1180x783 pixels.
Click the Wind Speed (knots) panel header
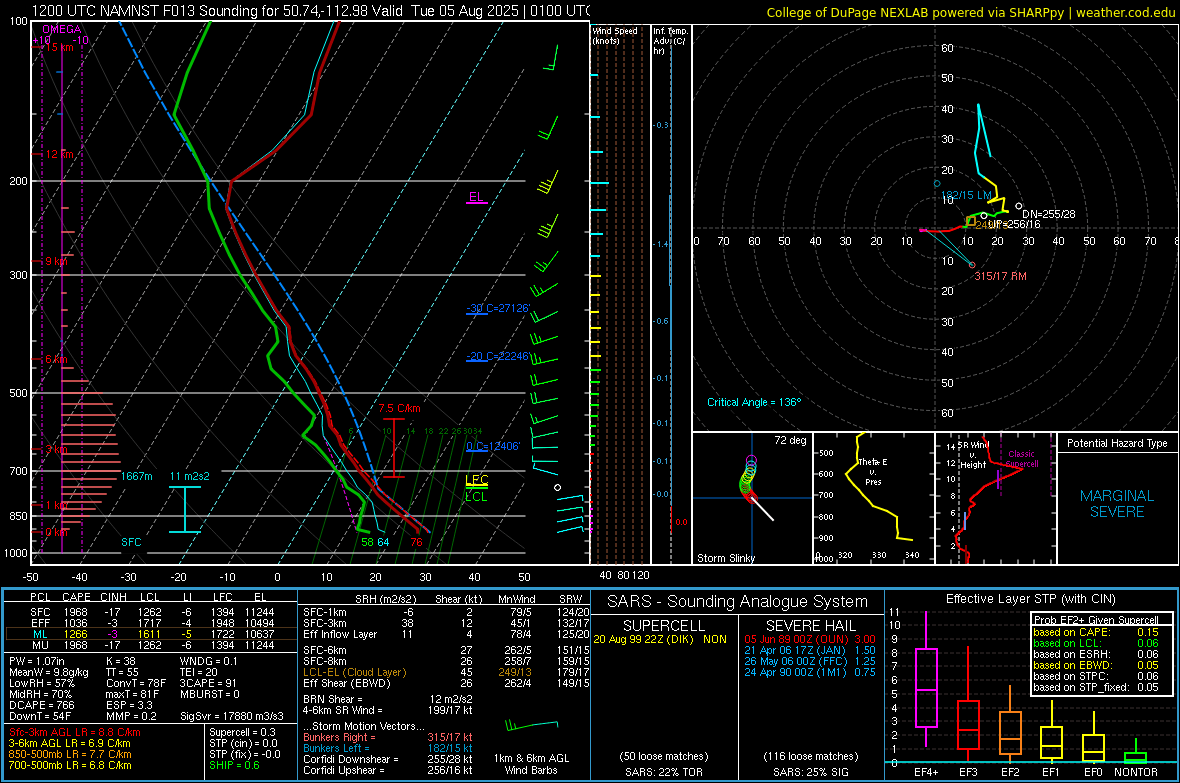click(615, 35)
